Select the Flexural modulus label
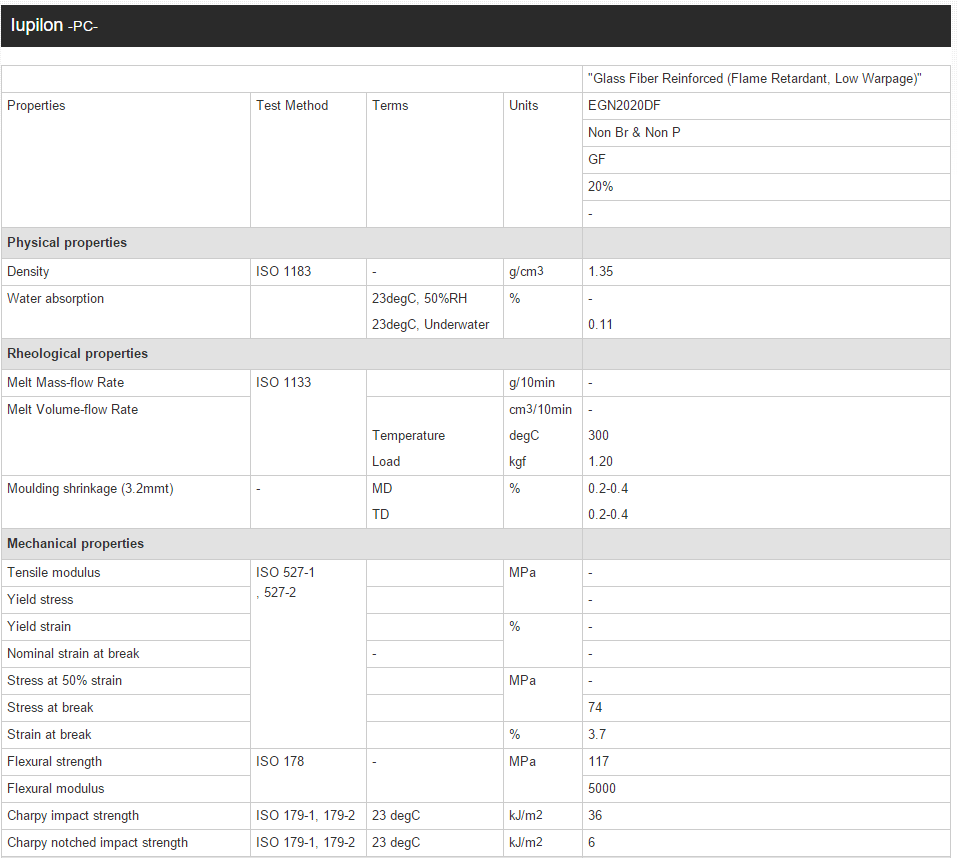The height and width of the screenshot is (858, 958). (x=56, y=788)
